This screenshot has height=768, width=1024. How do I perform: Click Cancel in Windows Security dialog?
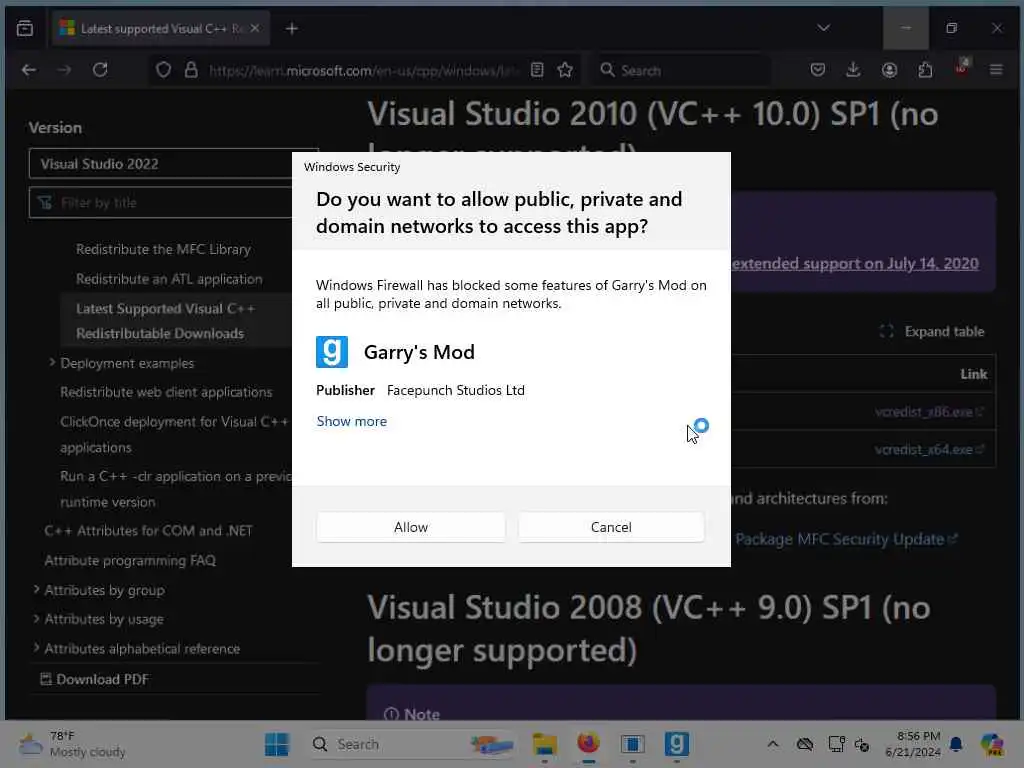click(611, 527)
